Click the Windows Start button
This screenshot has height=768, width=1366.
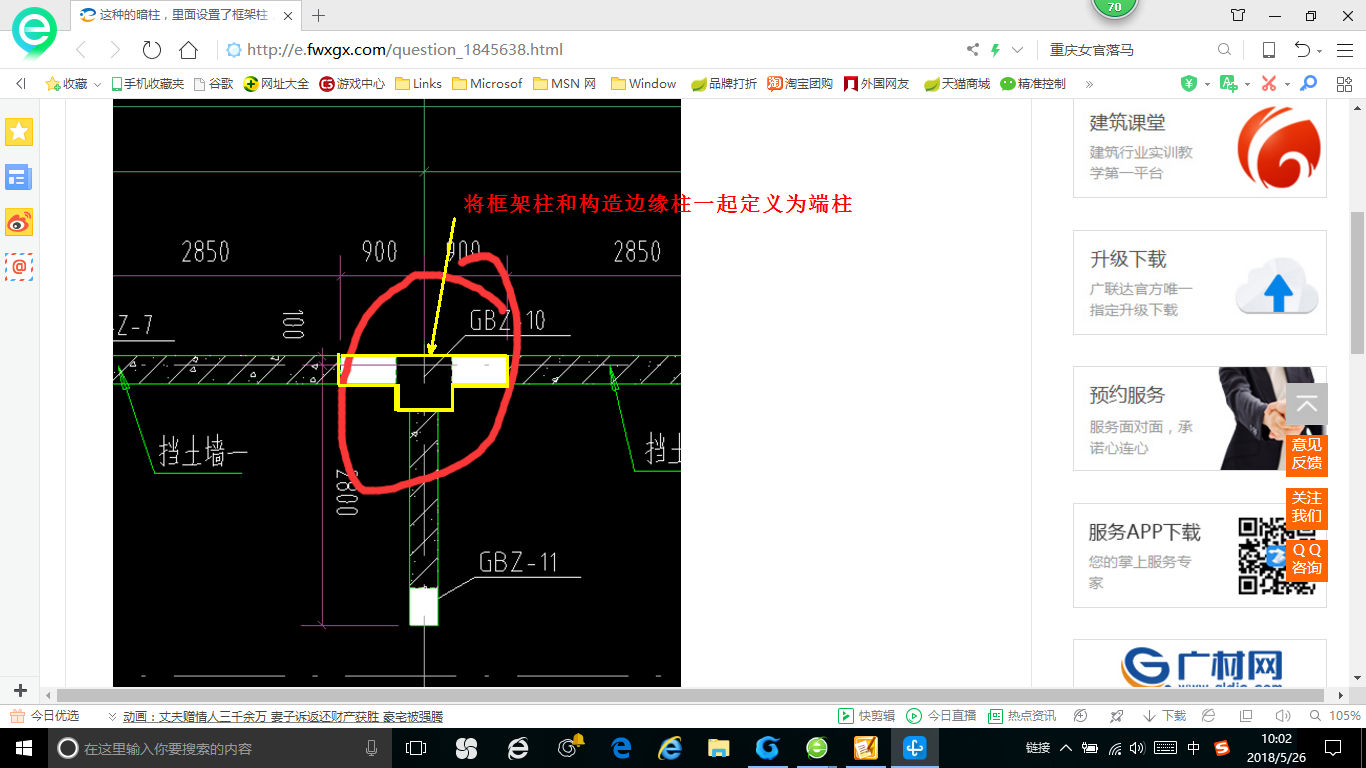point(23,748)
